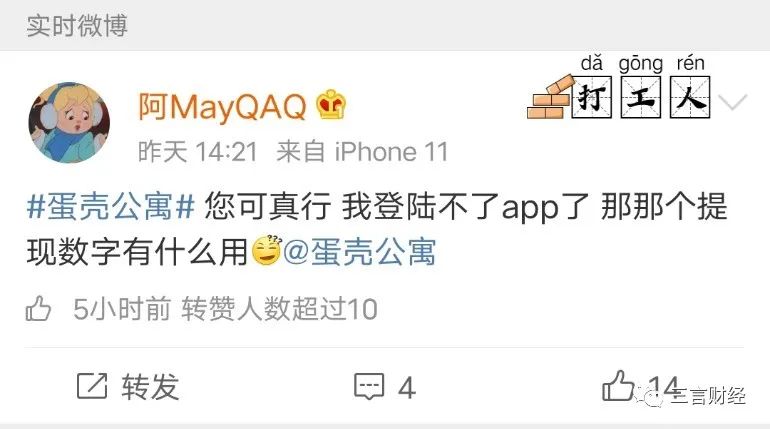Tap the confused emoji in post
Image resolution: width=770 pixels, height=429 pixels.
pyautogui.click(x=267, y=250)
